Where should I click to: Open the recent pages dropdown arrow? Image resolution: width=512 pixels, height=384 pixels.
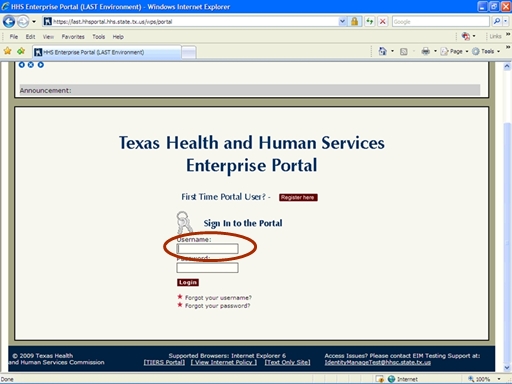tap(34, 22)
